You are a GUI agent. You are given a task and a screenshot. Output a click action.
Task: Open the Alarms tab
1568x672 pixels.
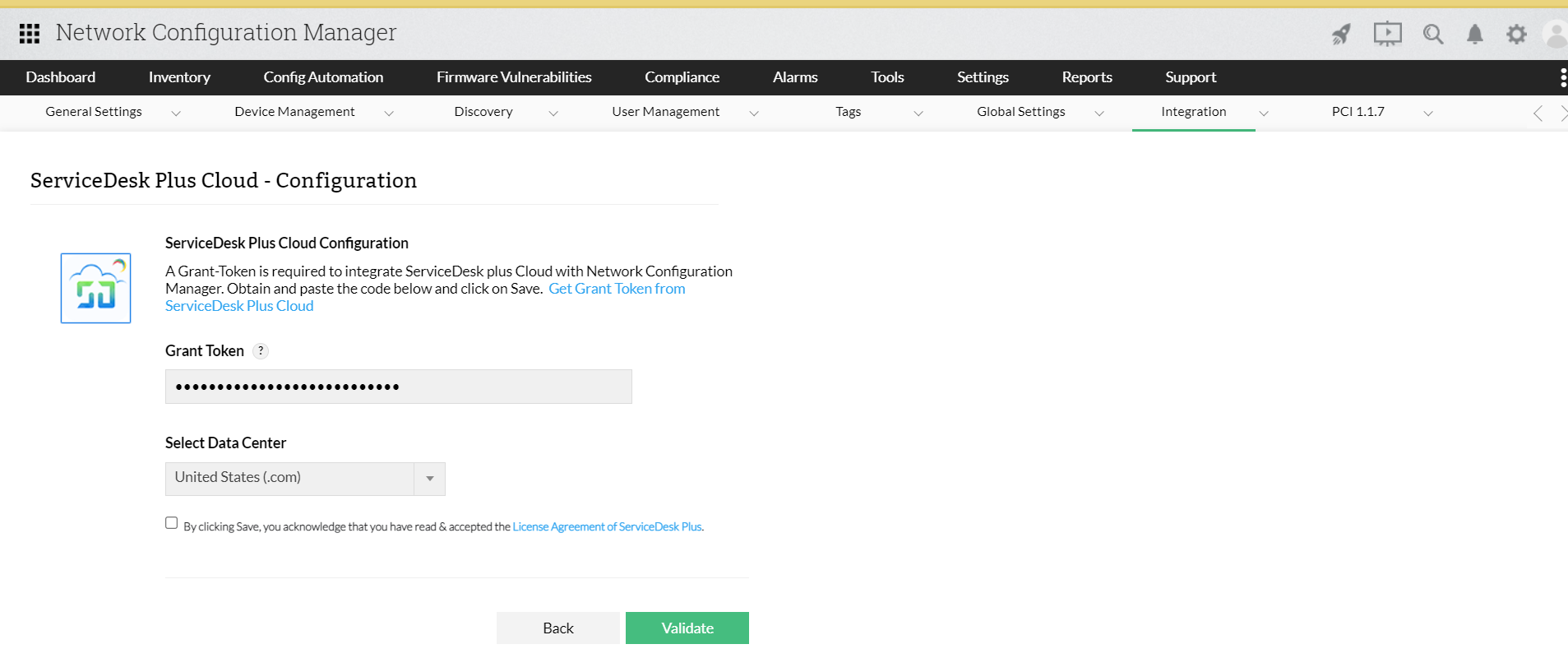(795, 77)
